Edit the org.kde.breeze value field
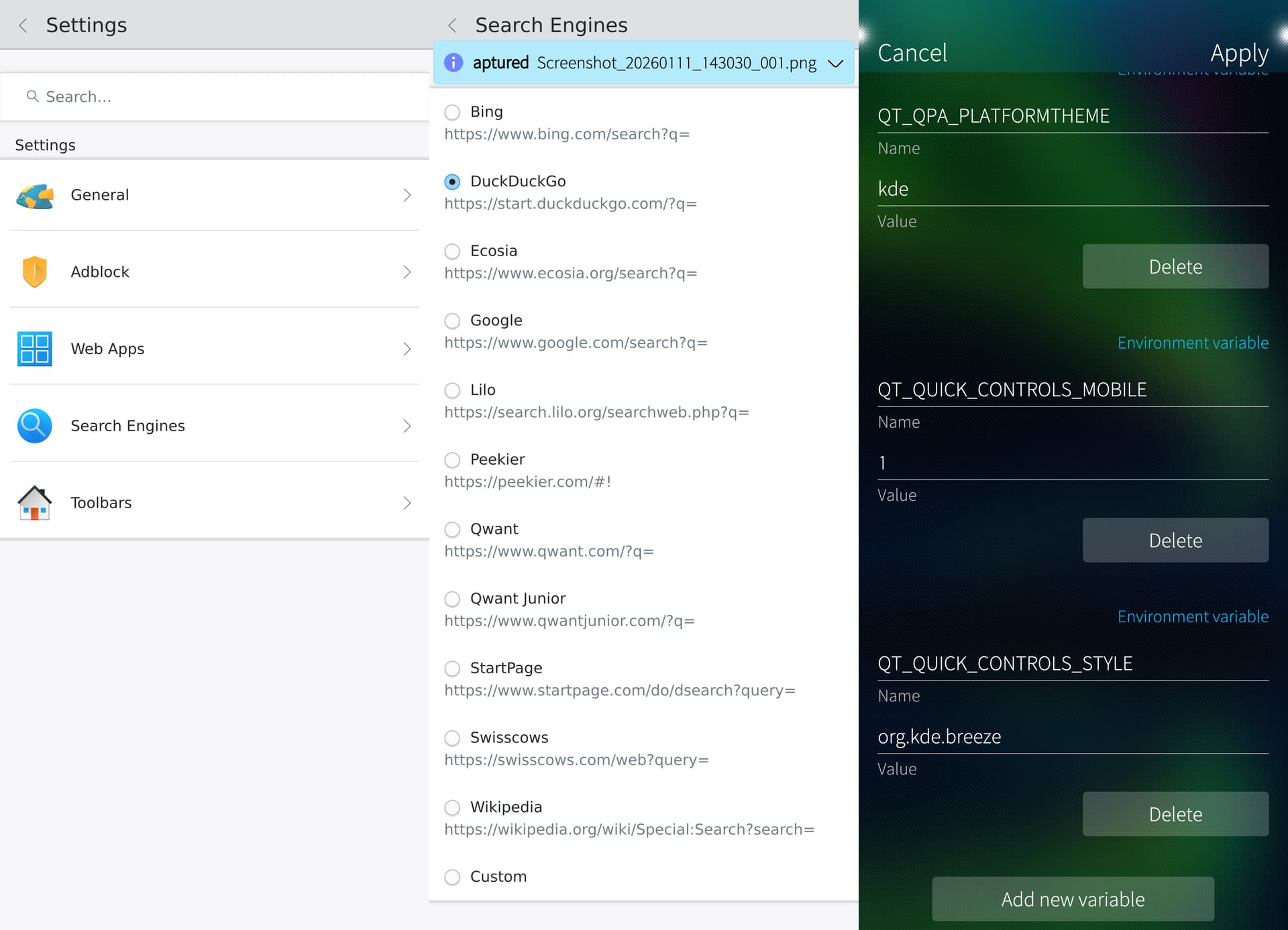This screenshot has width=1288, height=930. (x=1072, y=736)
